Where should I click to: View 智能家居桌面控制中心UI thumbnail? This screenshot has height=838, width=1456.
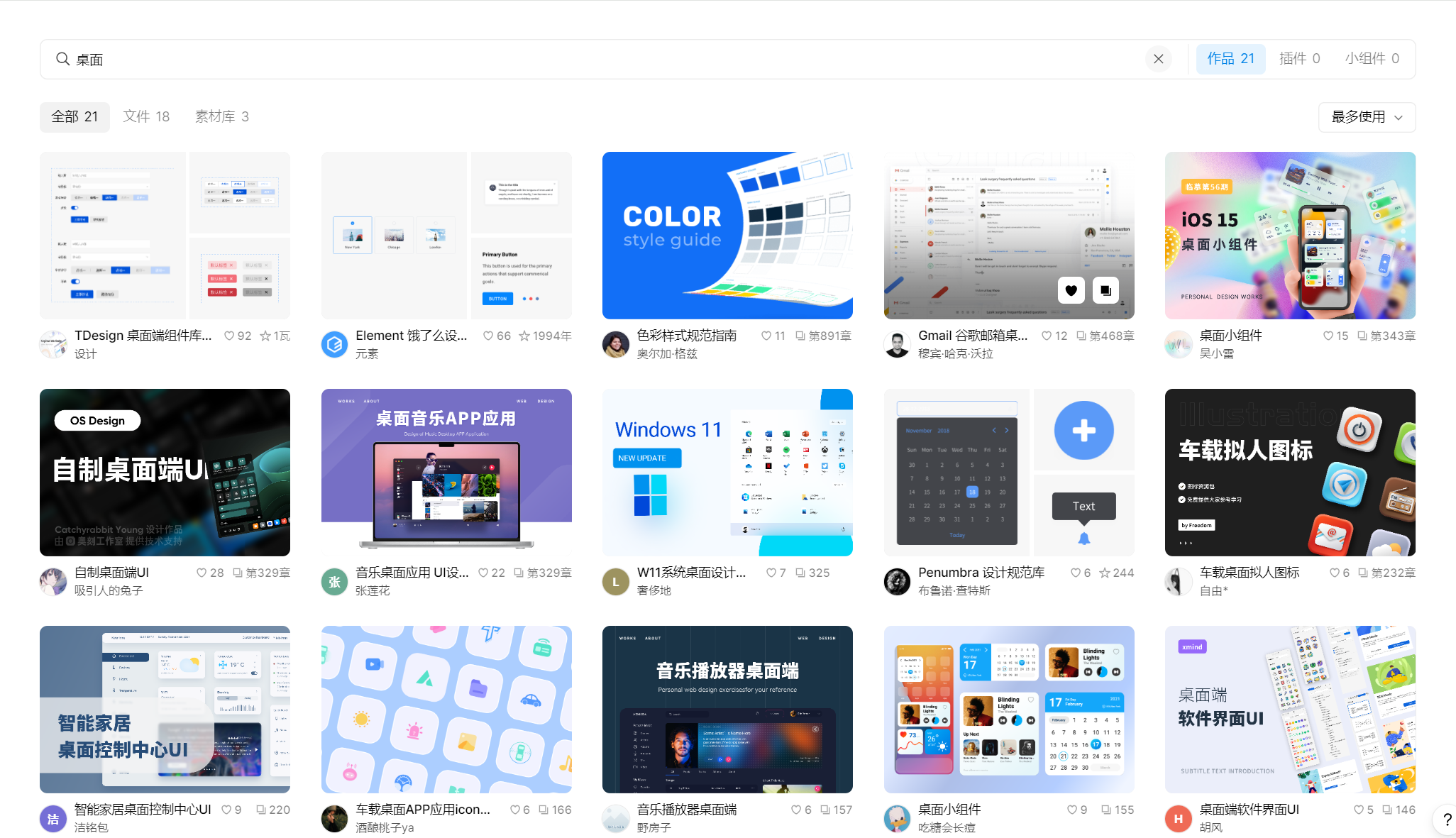[x=165, y=708]
